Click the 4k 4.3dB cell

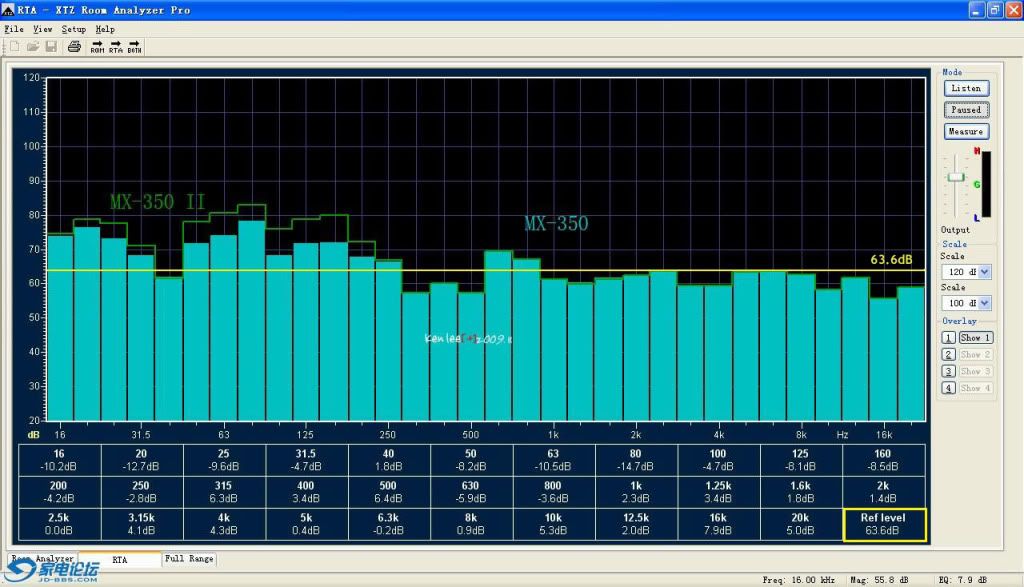224,524
